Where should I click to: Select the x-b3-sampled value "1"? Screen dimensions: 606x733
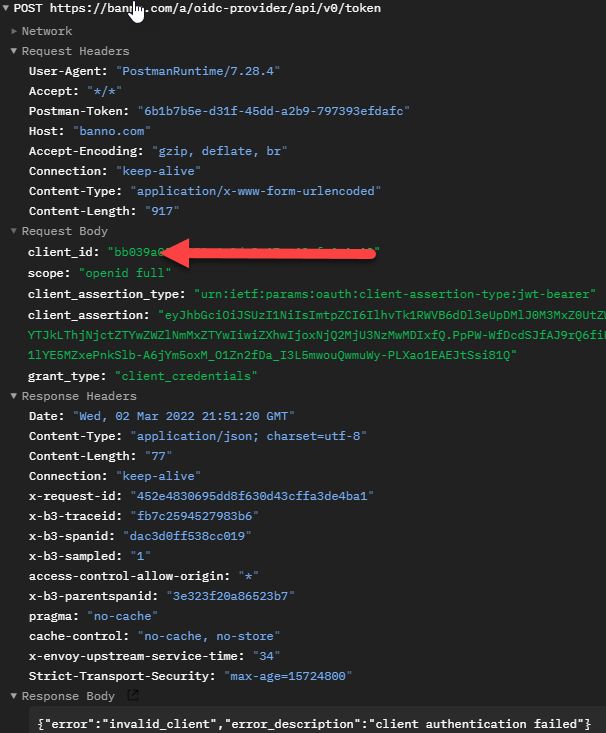tap(140, 556)
